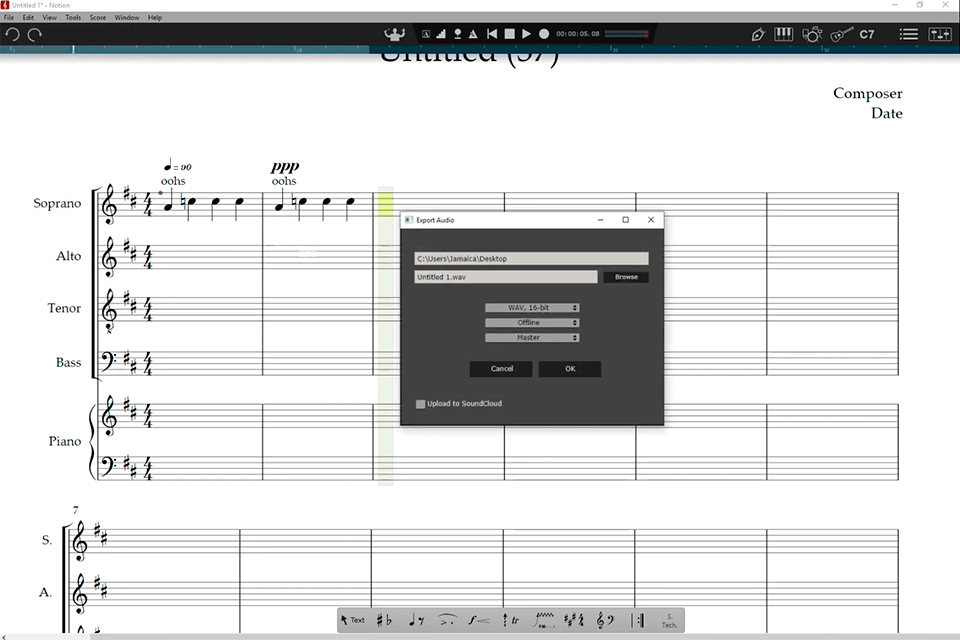The width and height of the screenshot is (960, 640).
Task: Toggle the record button in the transport
Action: 543,33
